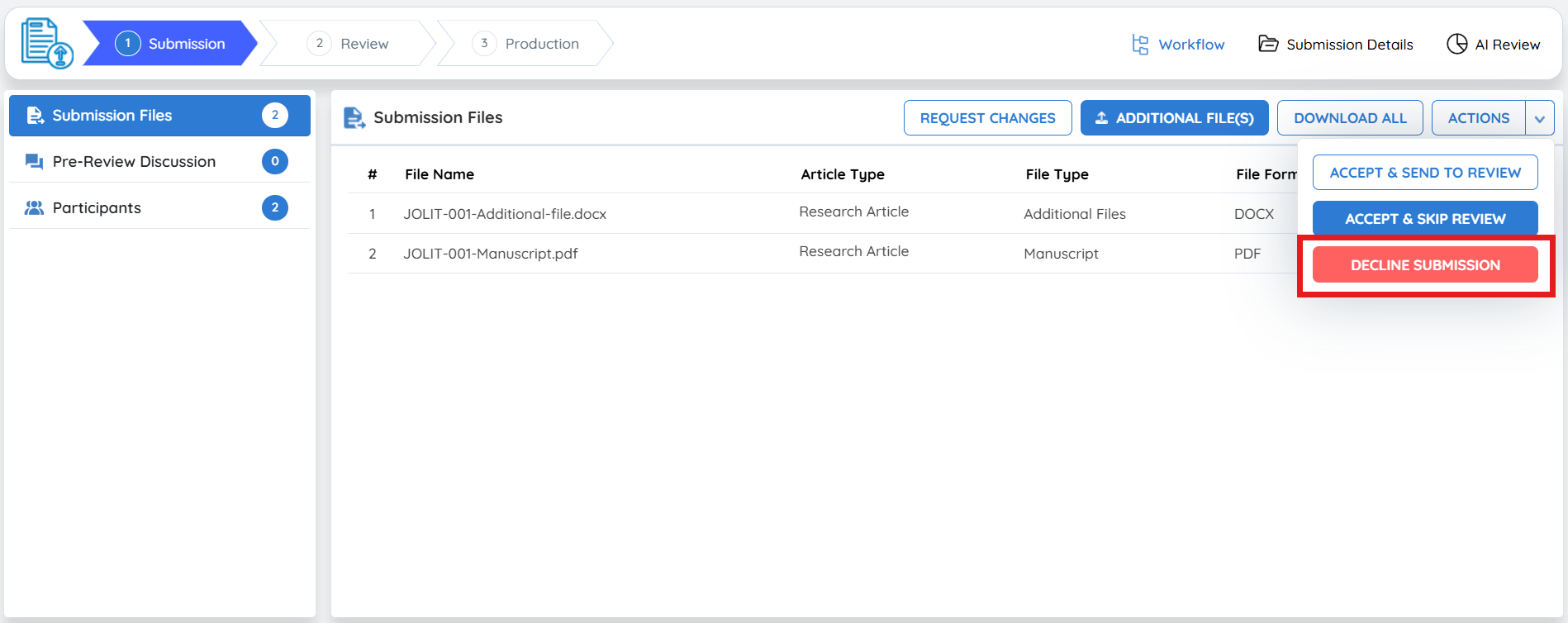Click the Participants people icon

[x=34, y=208]
